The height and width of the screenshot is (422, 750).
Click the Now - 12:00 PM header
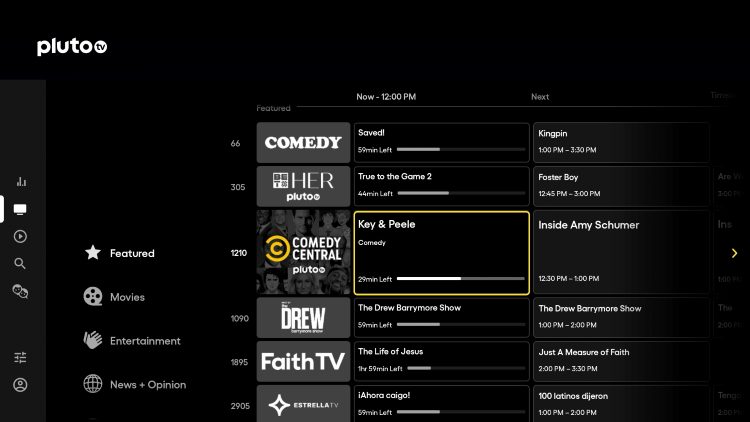[x=386, y=97]
